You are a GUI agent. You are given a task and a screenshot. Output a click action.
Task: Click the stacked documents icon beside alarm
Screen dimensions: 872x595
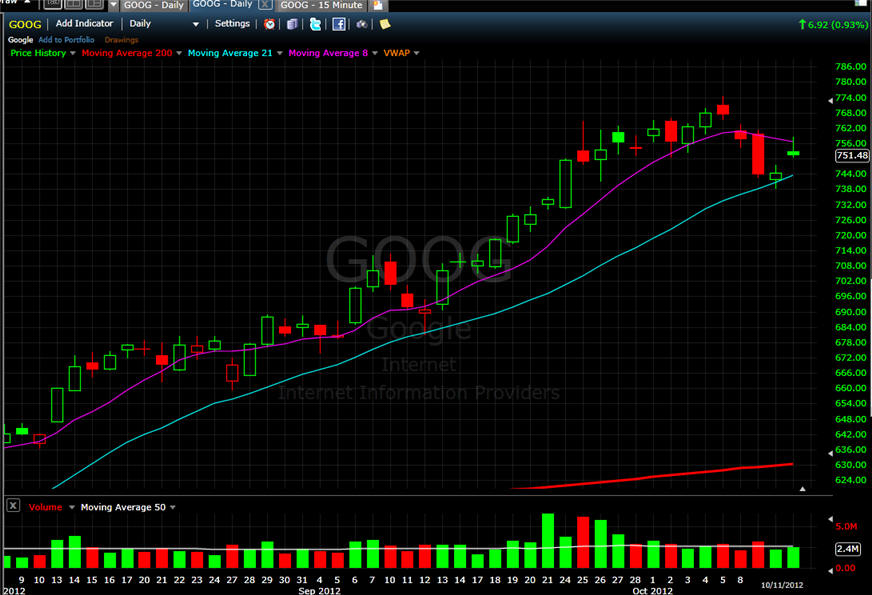[x=292, y=24]
